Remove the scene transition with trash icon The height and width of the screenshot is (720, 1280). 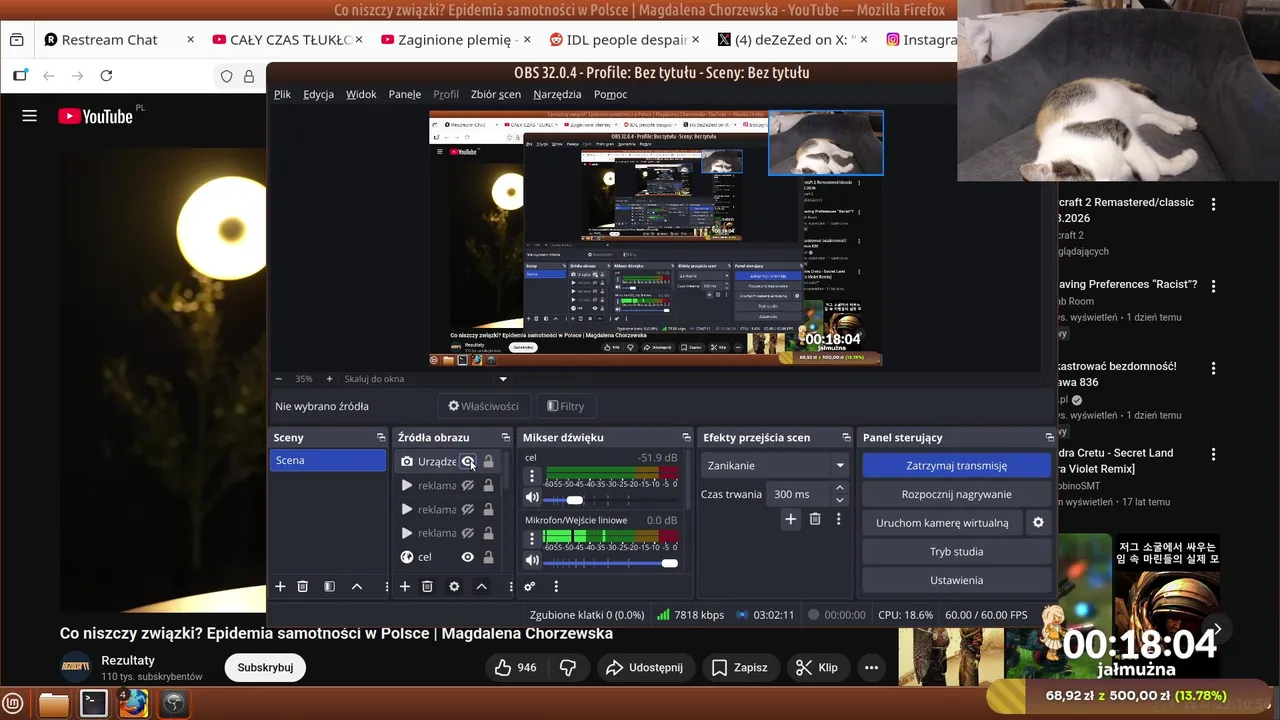(815, 519)
